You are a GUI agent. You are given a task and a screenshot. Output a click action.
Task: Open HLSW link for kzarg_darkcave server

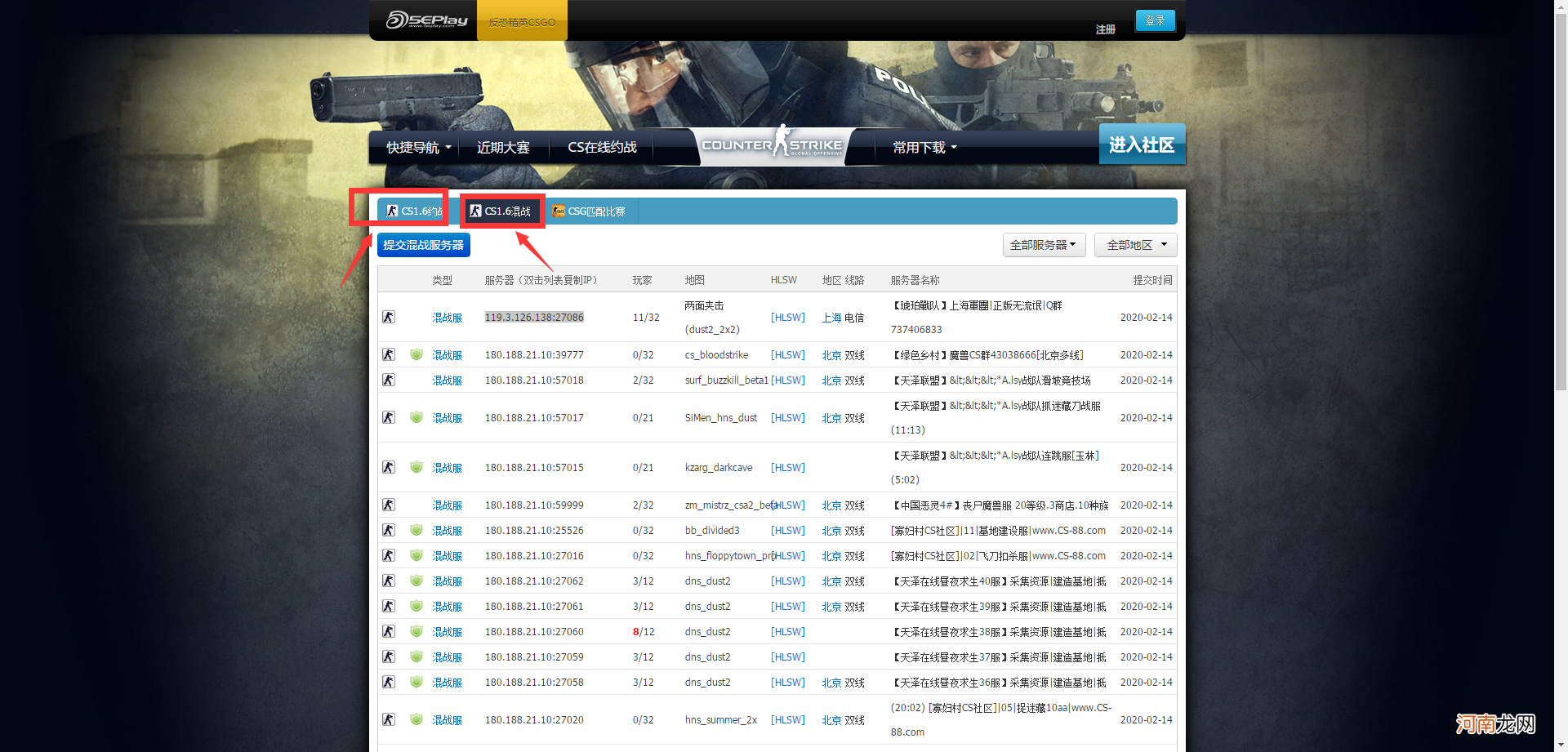788,467
